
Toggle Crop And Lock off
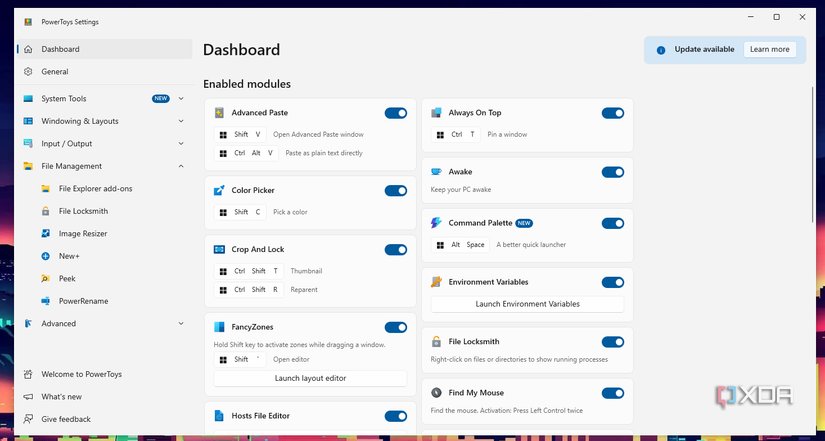pos(396,249)
